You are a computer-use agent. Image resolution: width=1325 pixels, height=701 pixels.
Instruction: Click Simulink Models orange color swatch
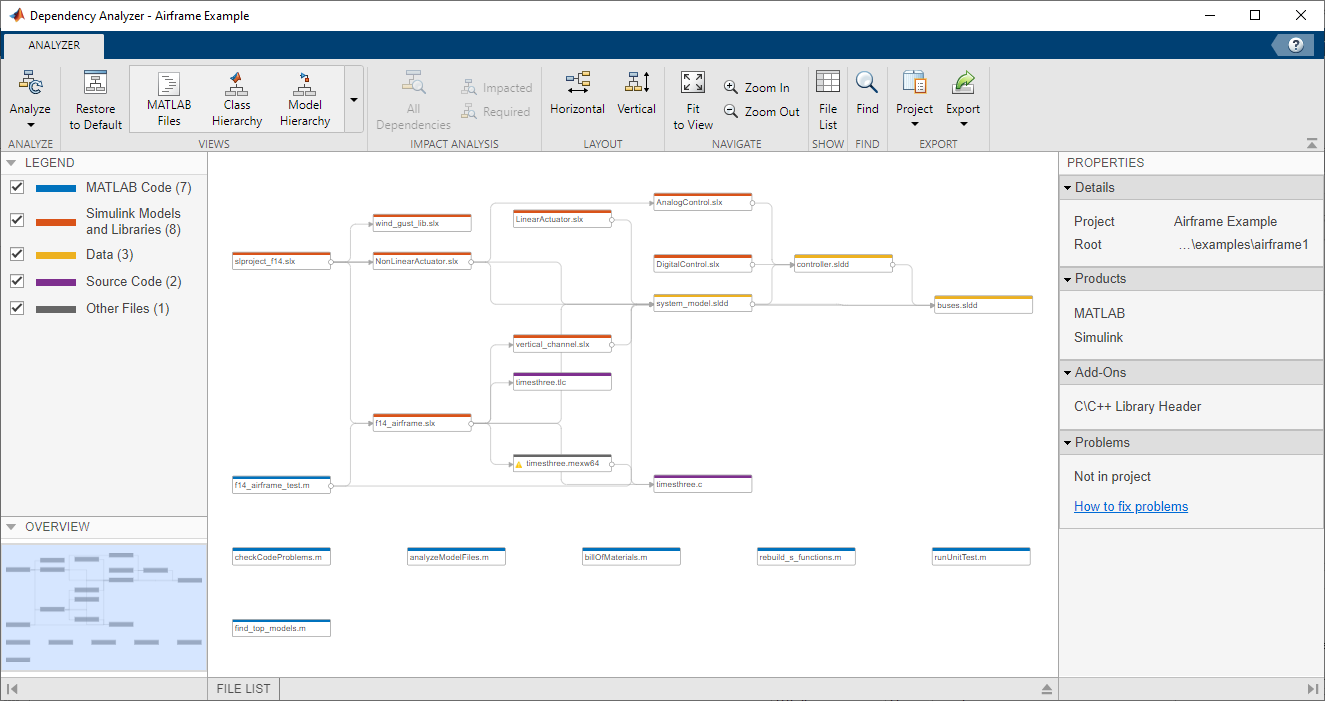pos(56,221)
